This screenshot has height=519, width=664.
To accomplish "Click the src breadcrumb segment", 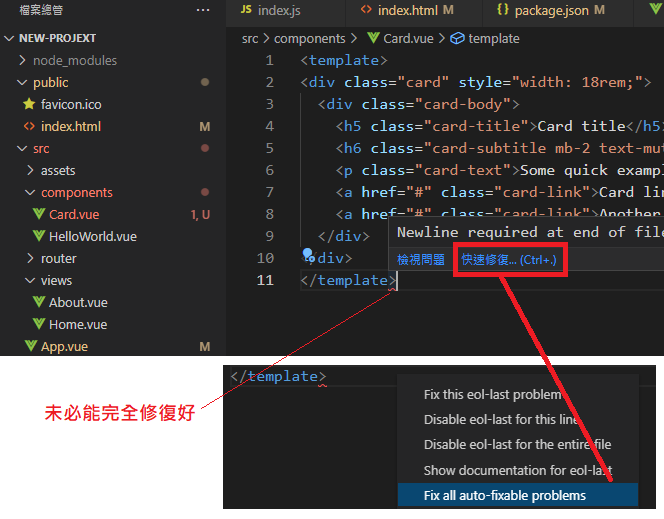I will 250,39.
